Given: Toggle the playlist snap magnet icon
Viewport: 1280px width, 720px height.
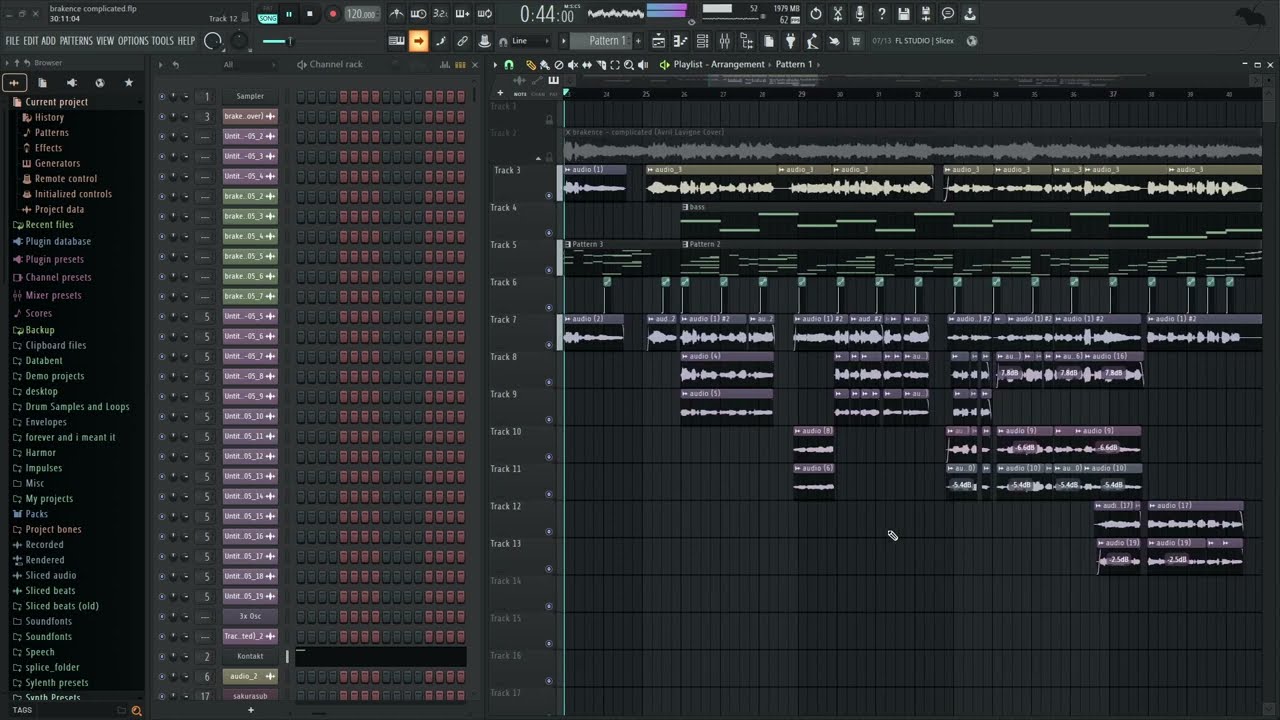Looking at the screenshot, I should tap(509, 65).
